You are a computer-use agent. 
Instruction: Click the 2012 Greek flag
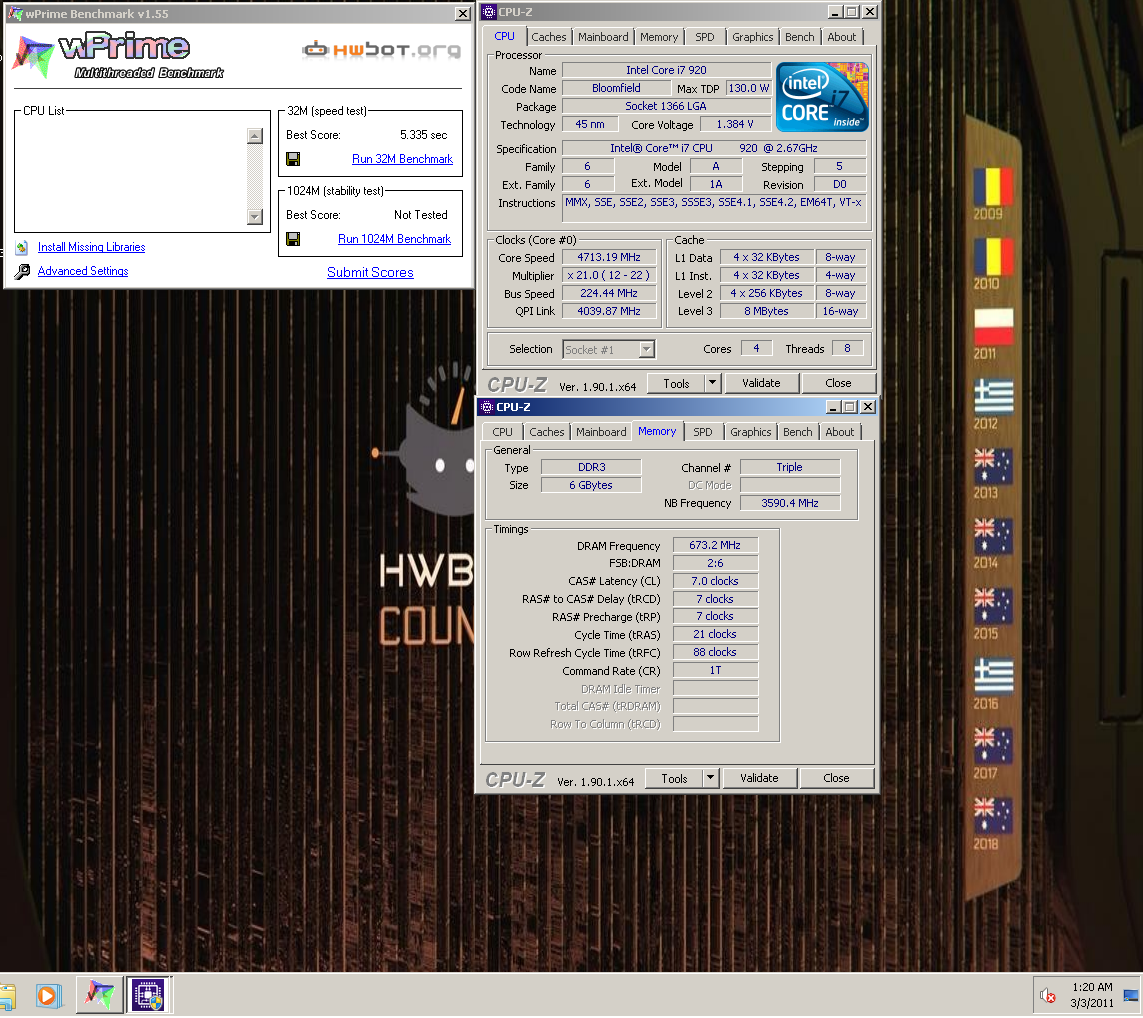[994, 396]
